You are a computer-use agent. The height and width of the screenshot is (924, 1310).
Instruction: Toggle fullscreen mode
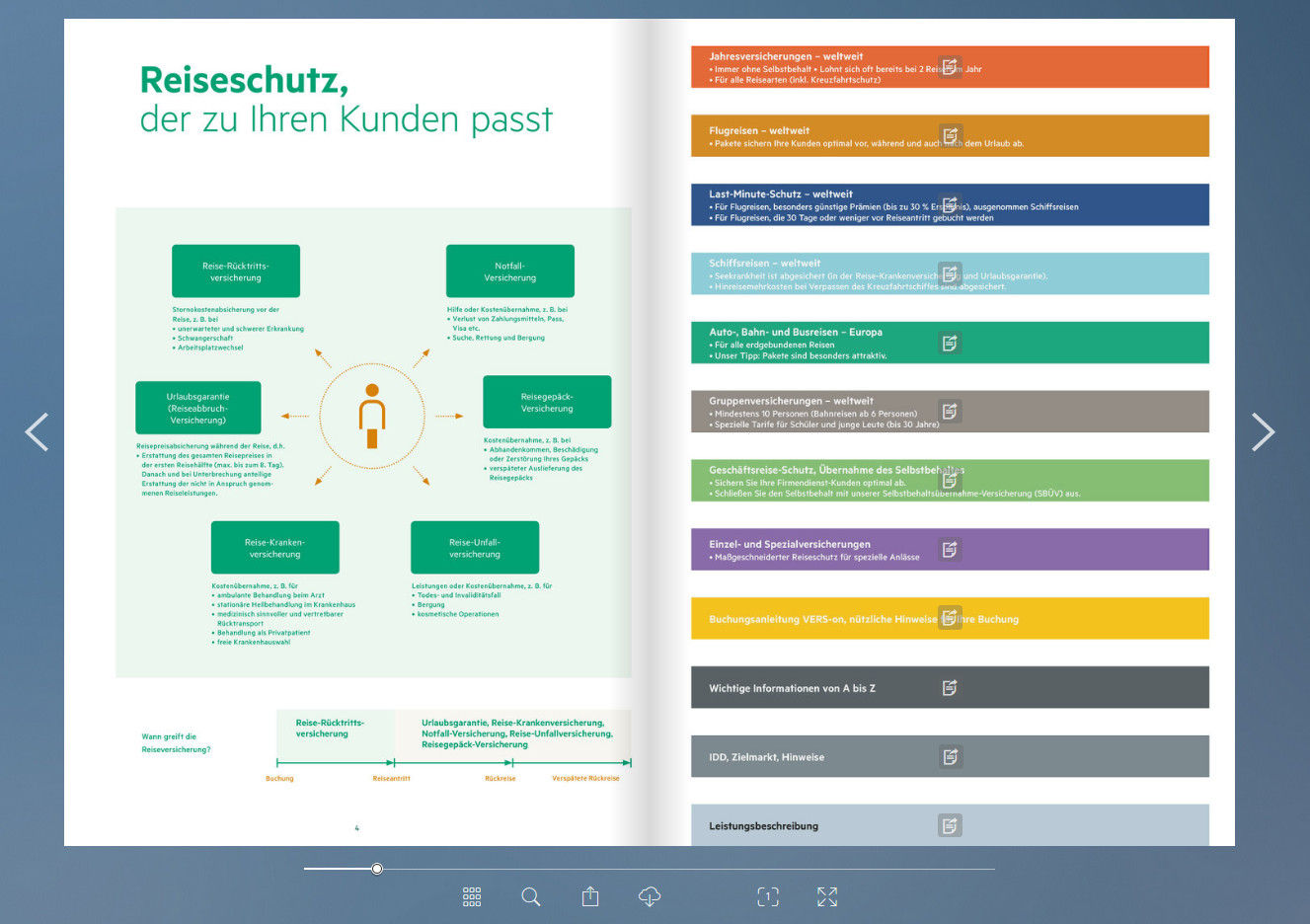827,896
